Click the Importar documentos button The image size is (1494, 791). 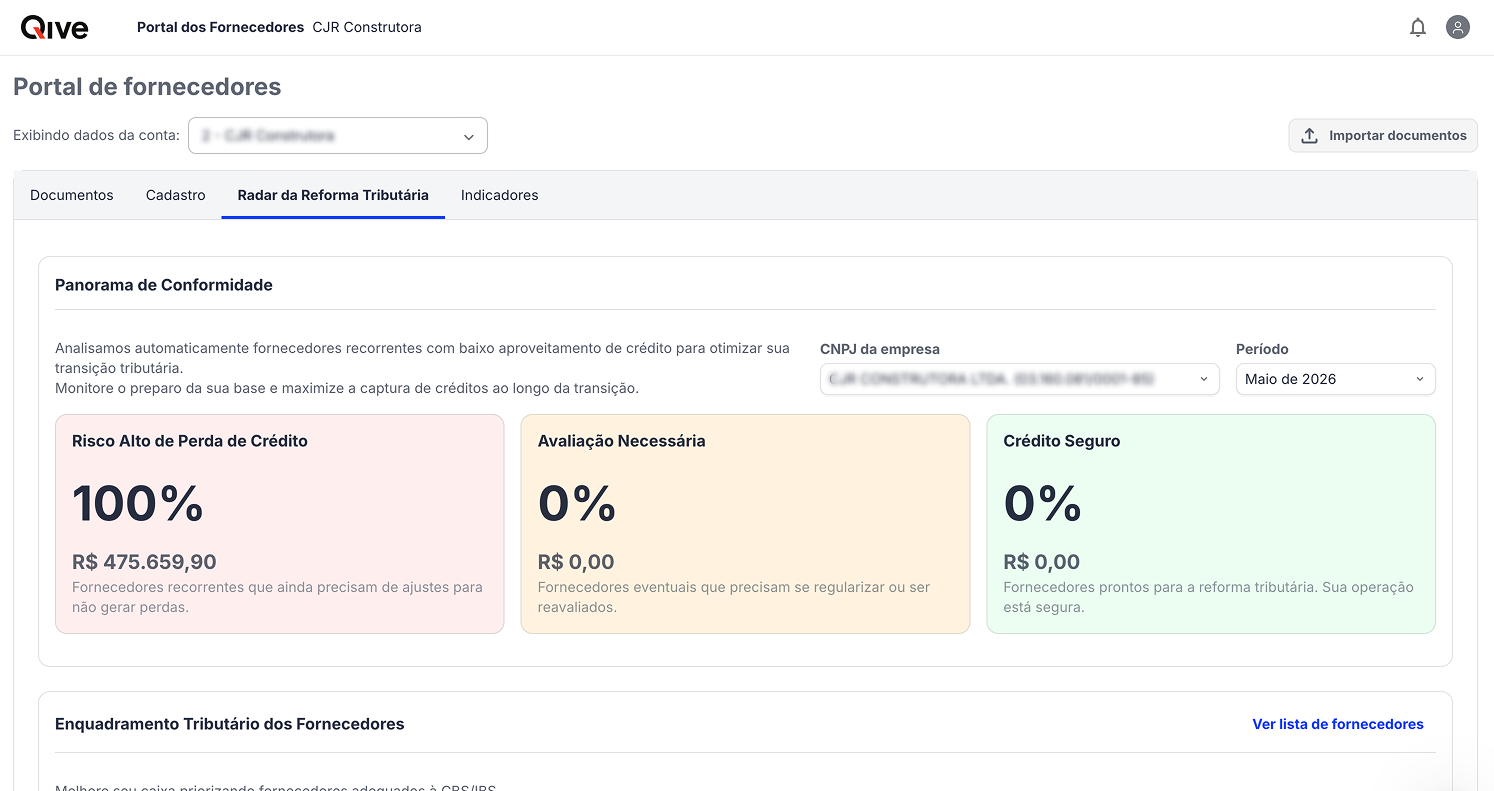pyautogui.click(x=1383, y=136)
